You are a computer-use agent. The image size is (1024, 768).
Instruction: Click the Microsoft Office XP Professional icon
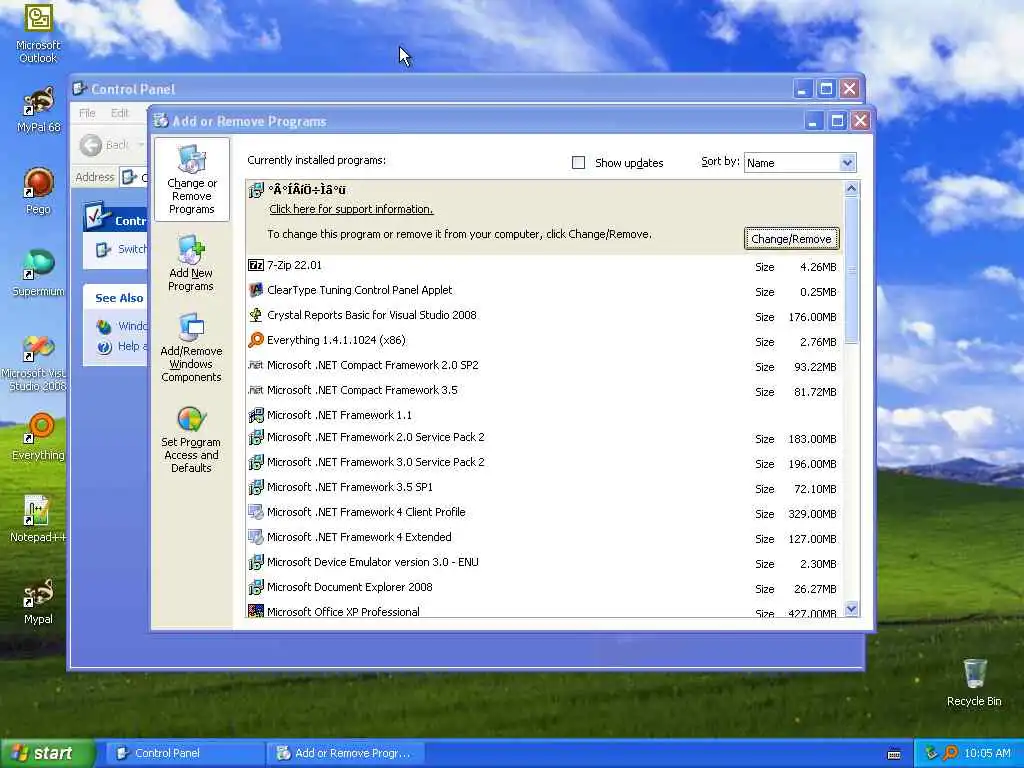tap(256, 611)
